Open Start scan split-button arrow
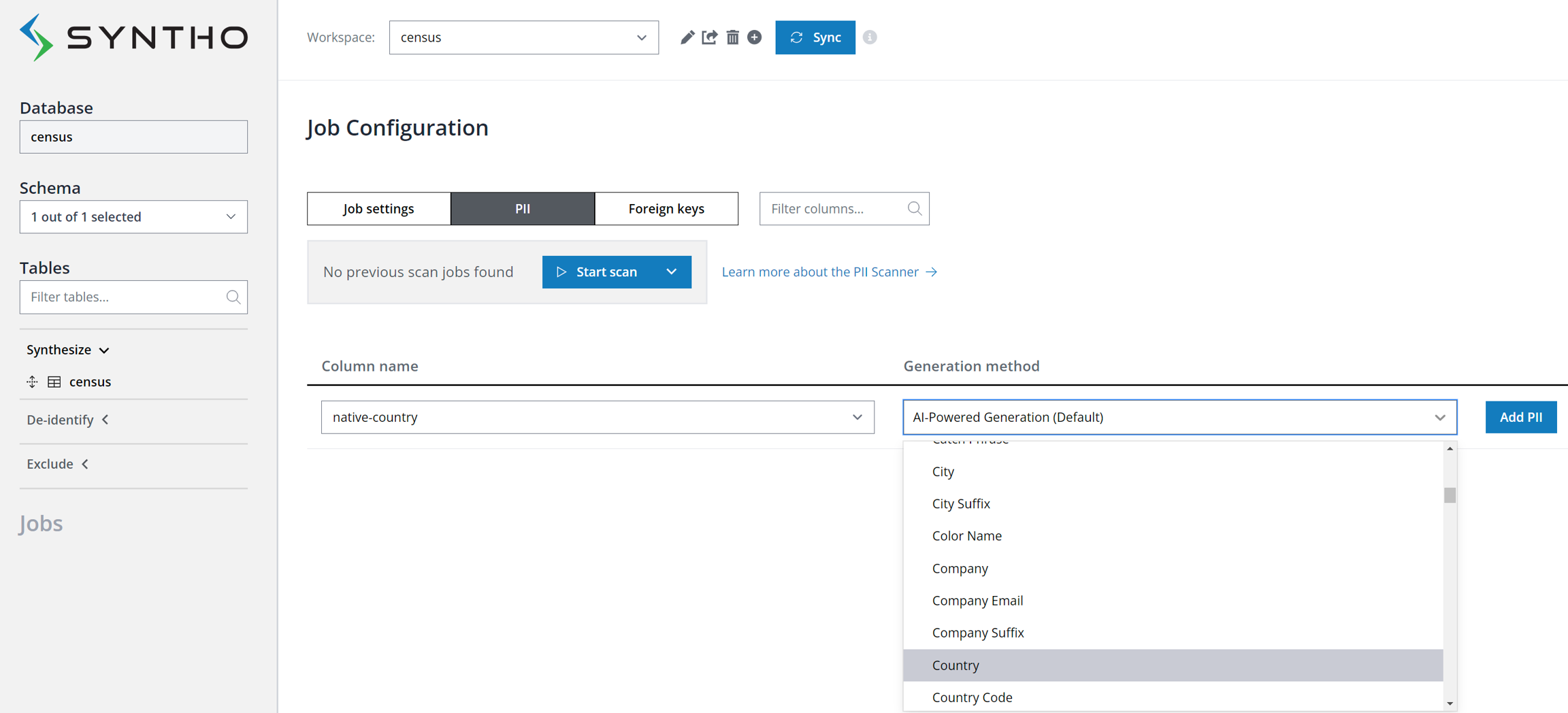Screen dimensions: 1568x713 click(x=672, y=272)
